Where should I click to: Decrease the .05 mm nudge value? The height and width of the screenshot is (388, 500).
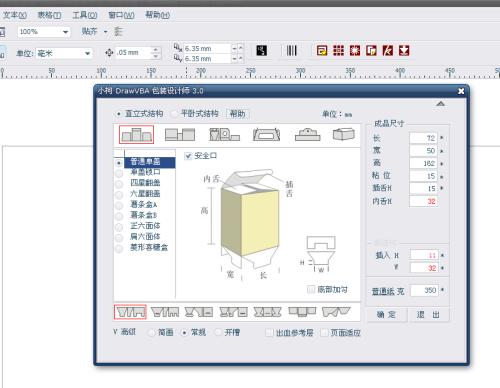(x=155, y=56)
